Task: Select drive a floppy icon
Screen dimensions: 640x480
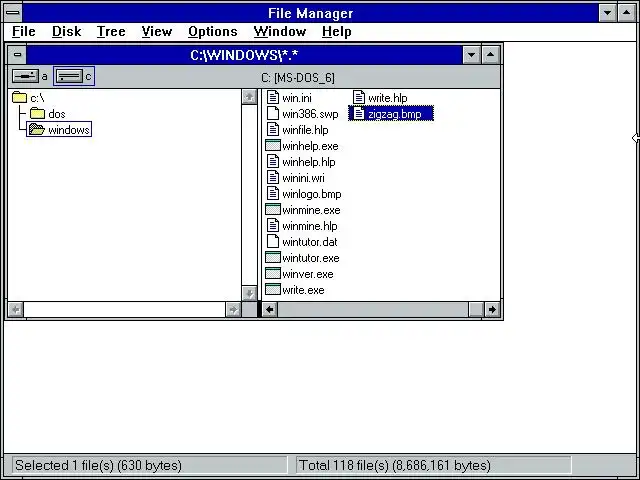Action: (25, 76)
